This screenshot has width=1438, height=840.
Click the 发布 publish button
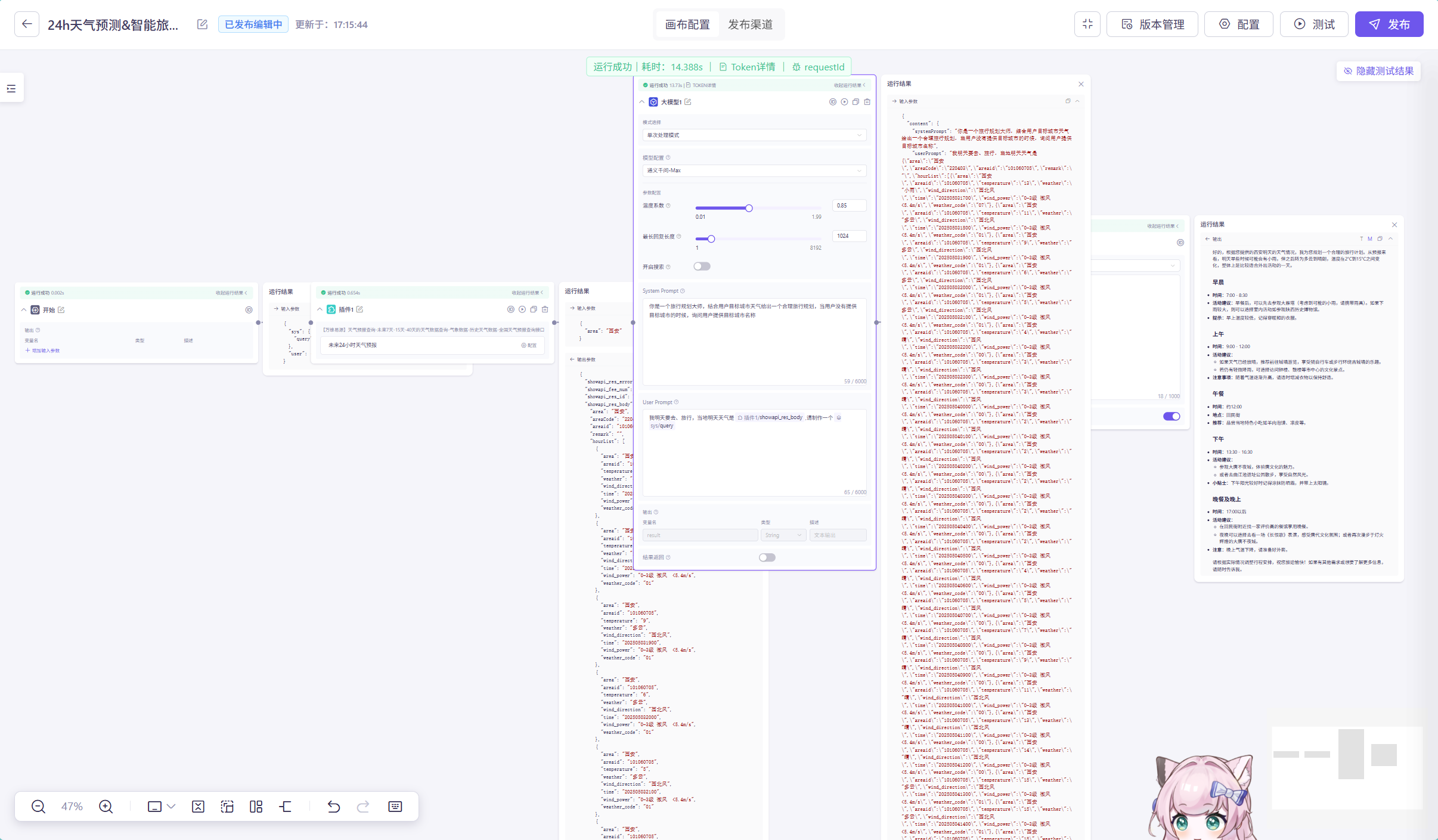(x=1389, y=24)
